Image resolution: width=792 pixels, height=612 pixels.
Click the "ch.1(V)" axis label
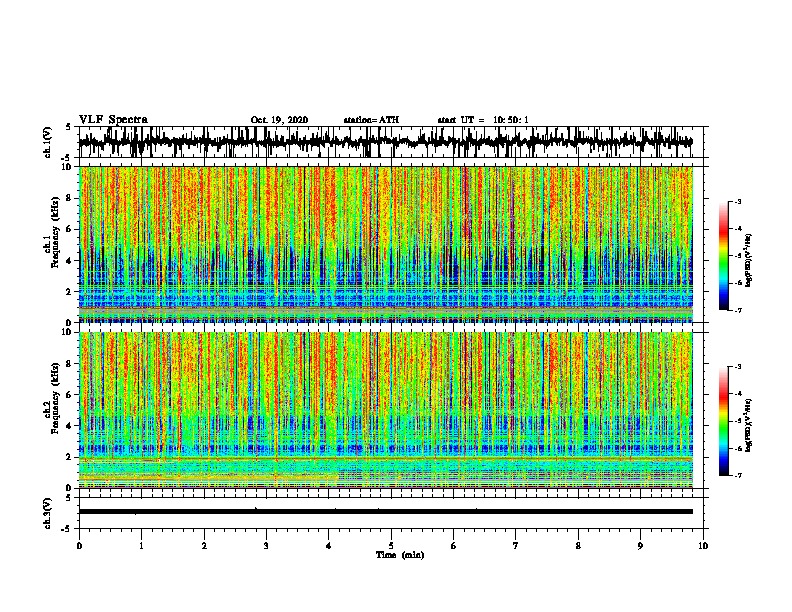tap(47, 142)
